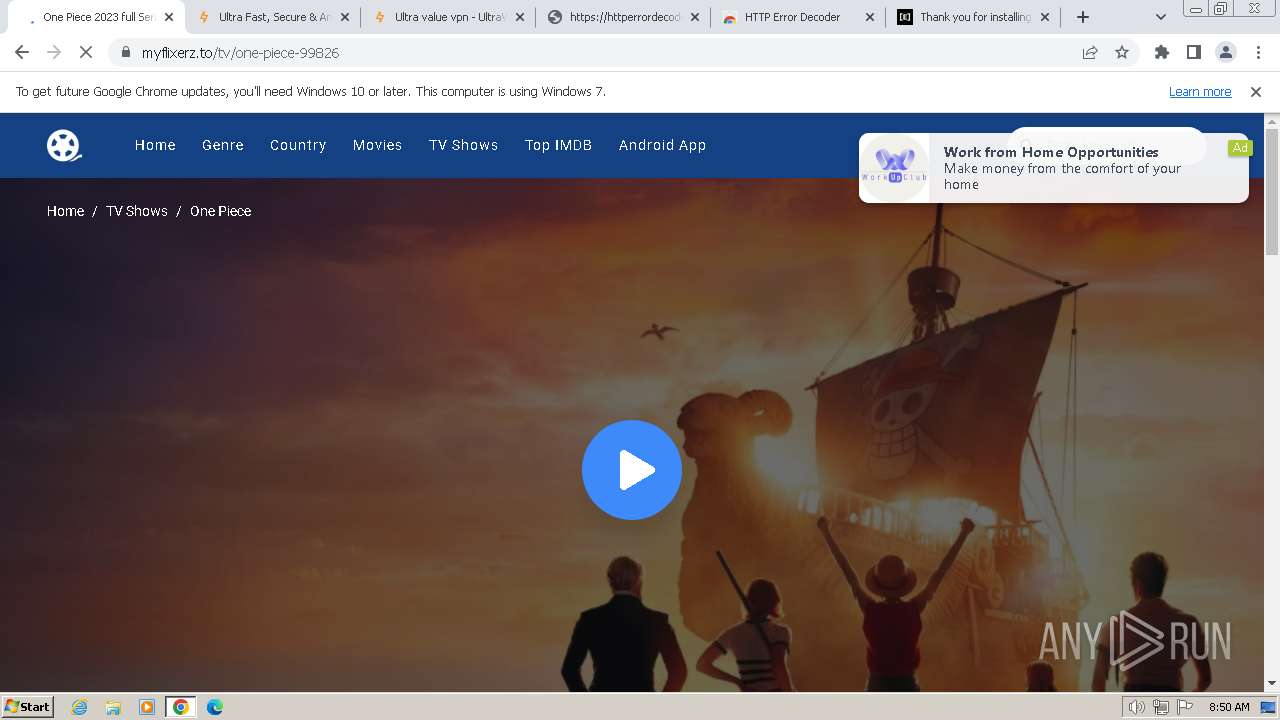Close the HTTP Error Decoder tab

click(x=870, y=17)
